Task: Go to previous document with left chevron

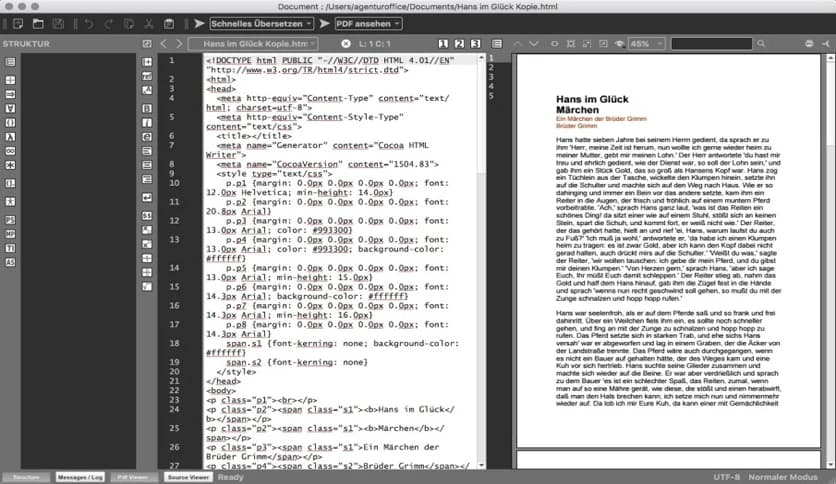Action: point(164,44)
